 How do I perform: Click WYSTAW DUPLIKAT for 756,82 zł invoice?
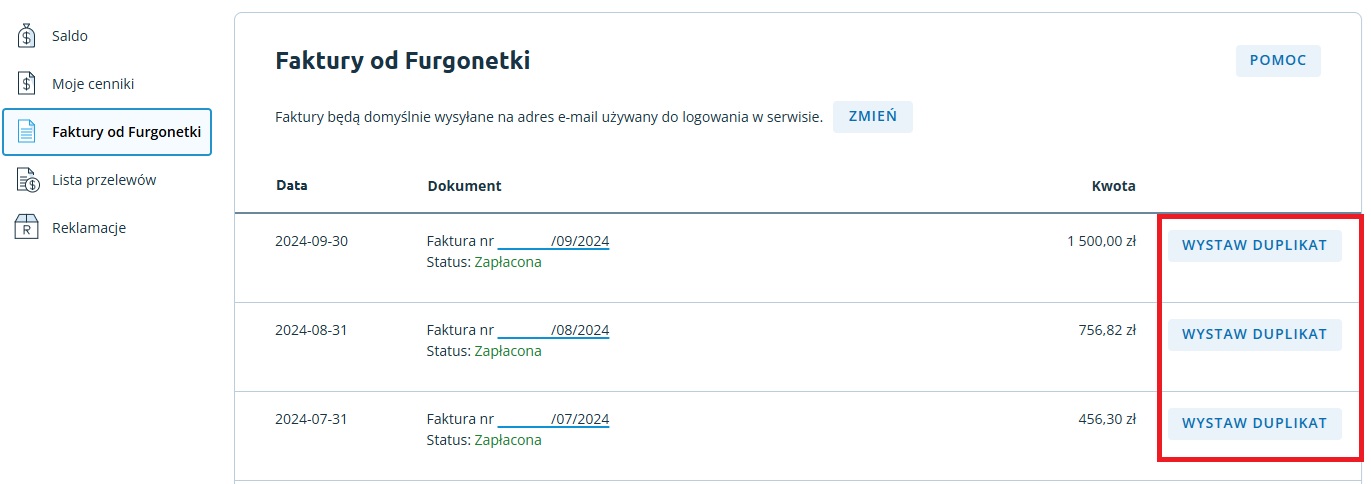1254,334
